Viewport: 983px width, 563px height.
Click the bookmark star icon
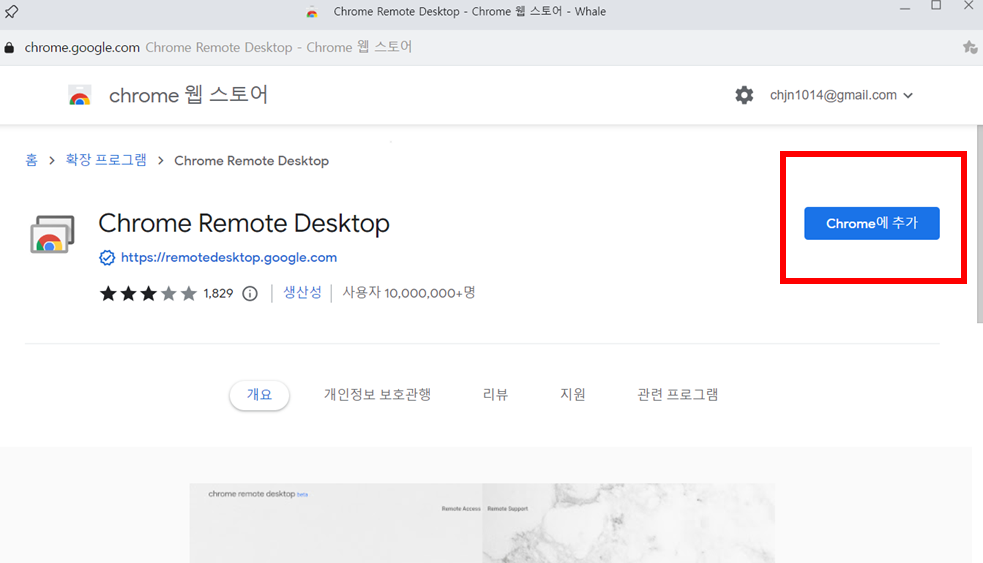[970, 47]
